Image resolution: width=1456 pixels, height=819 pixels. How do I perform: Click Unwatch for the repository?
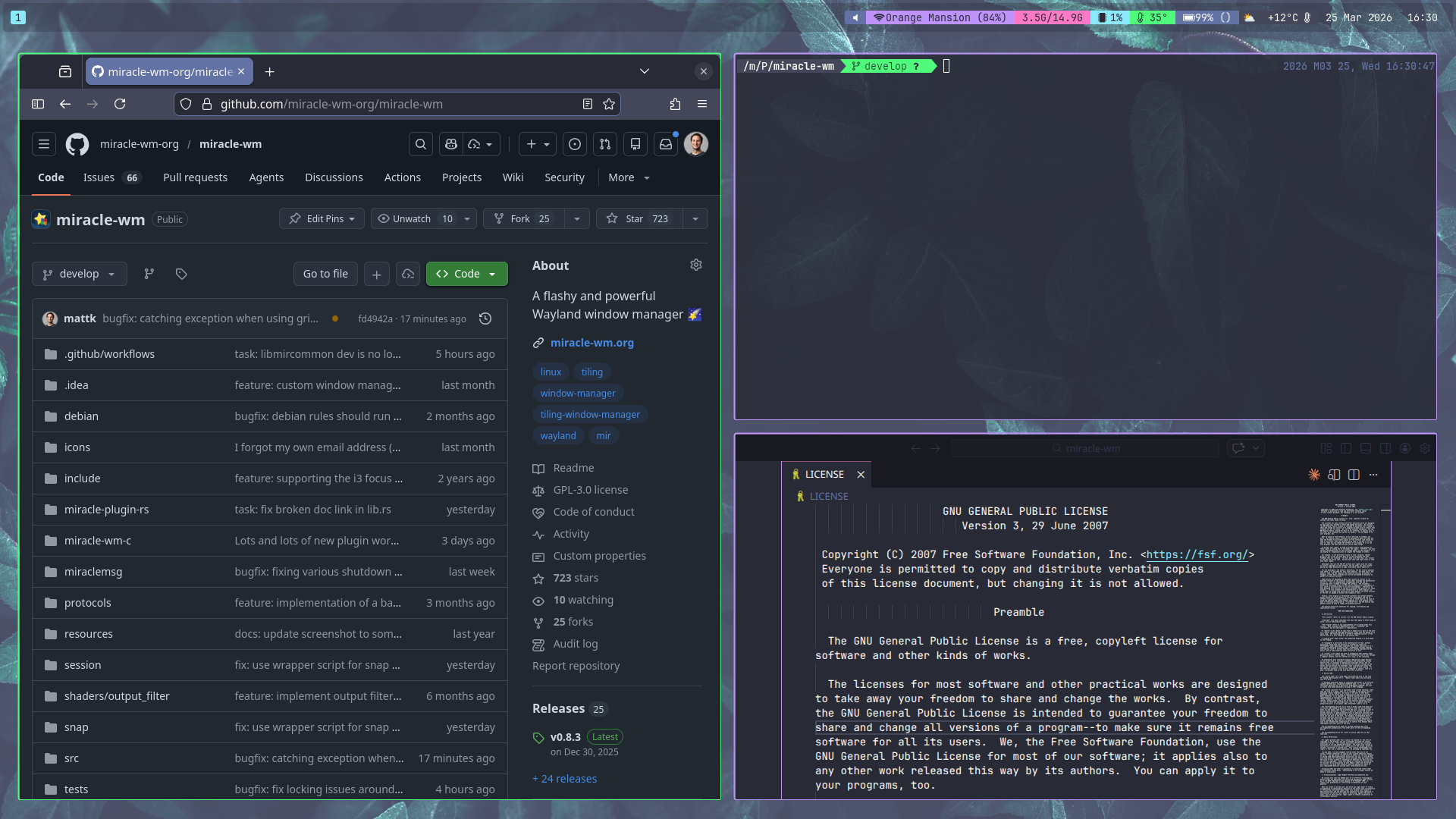(415, 218)
